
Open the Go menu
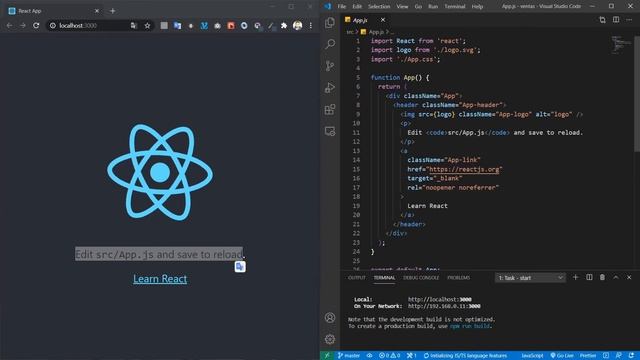coord(418,7)
